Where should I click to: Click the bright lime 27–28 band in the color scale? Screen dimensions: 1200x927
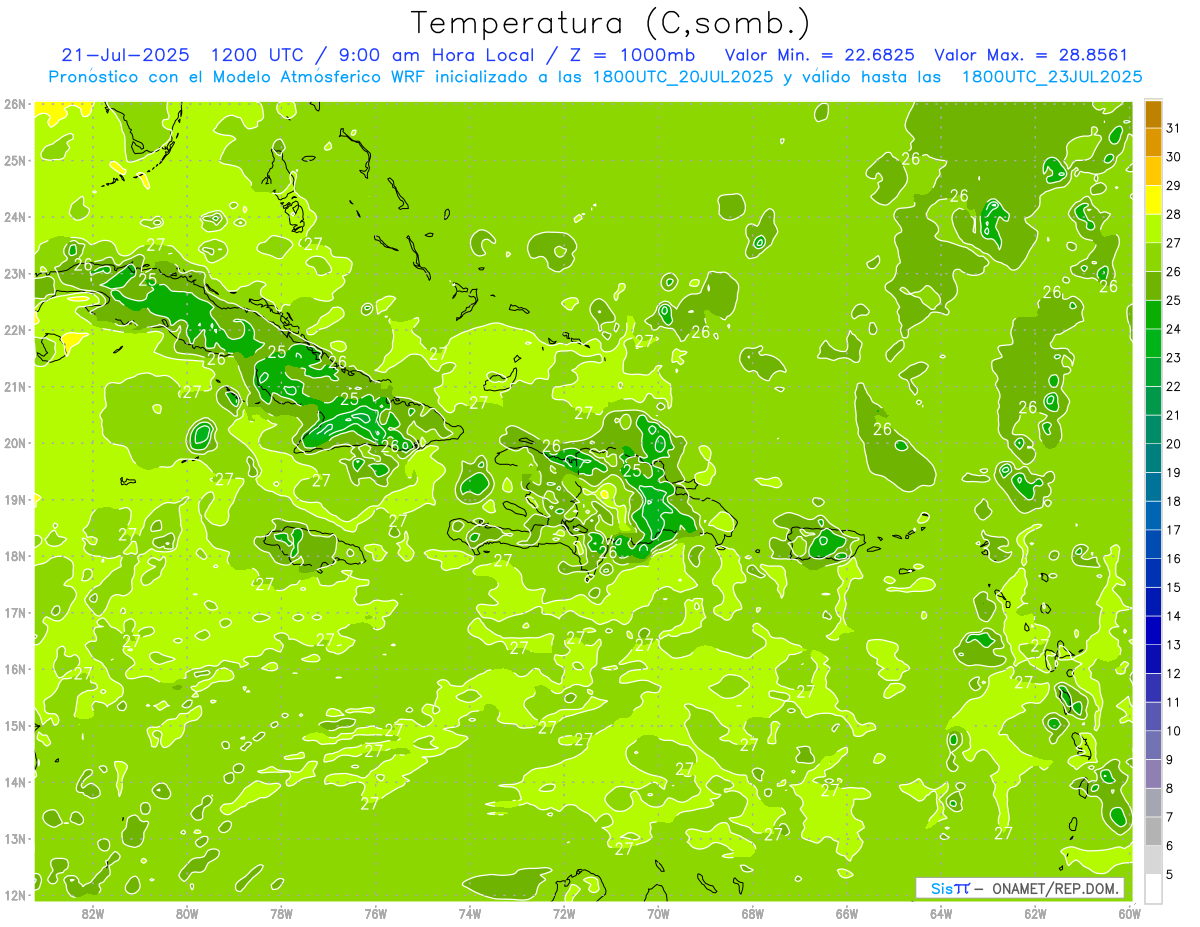(1153, 229)
